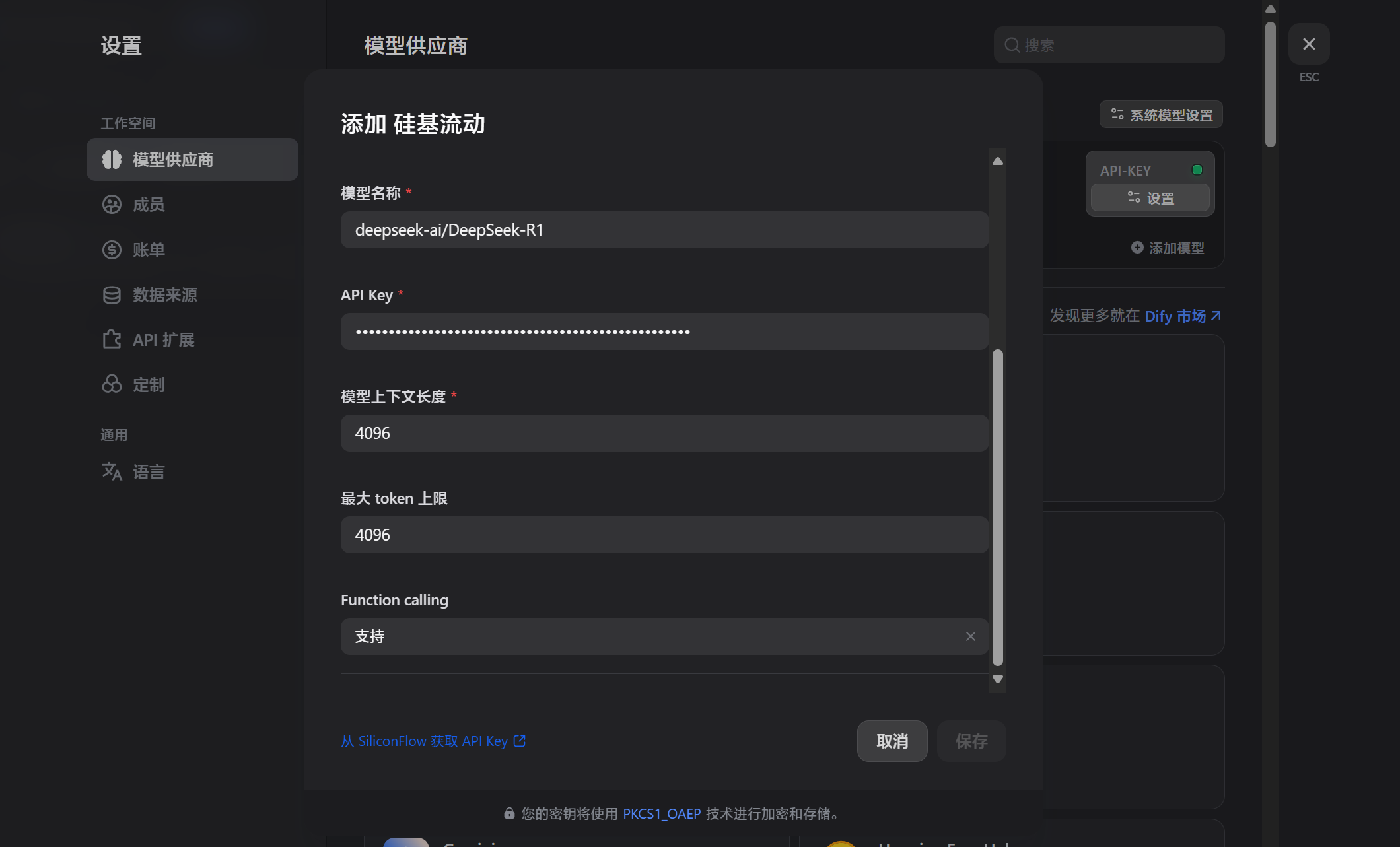This screenshot has width=1400, height=847.
Task: Open the 数据来源 settings section
Action: pyautogui.click(x=165, y=295)
